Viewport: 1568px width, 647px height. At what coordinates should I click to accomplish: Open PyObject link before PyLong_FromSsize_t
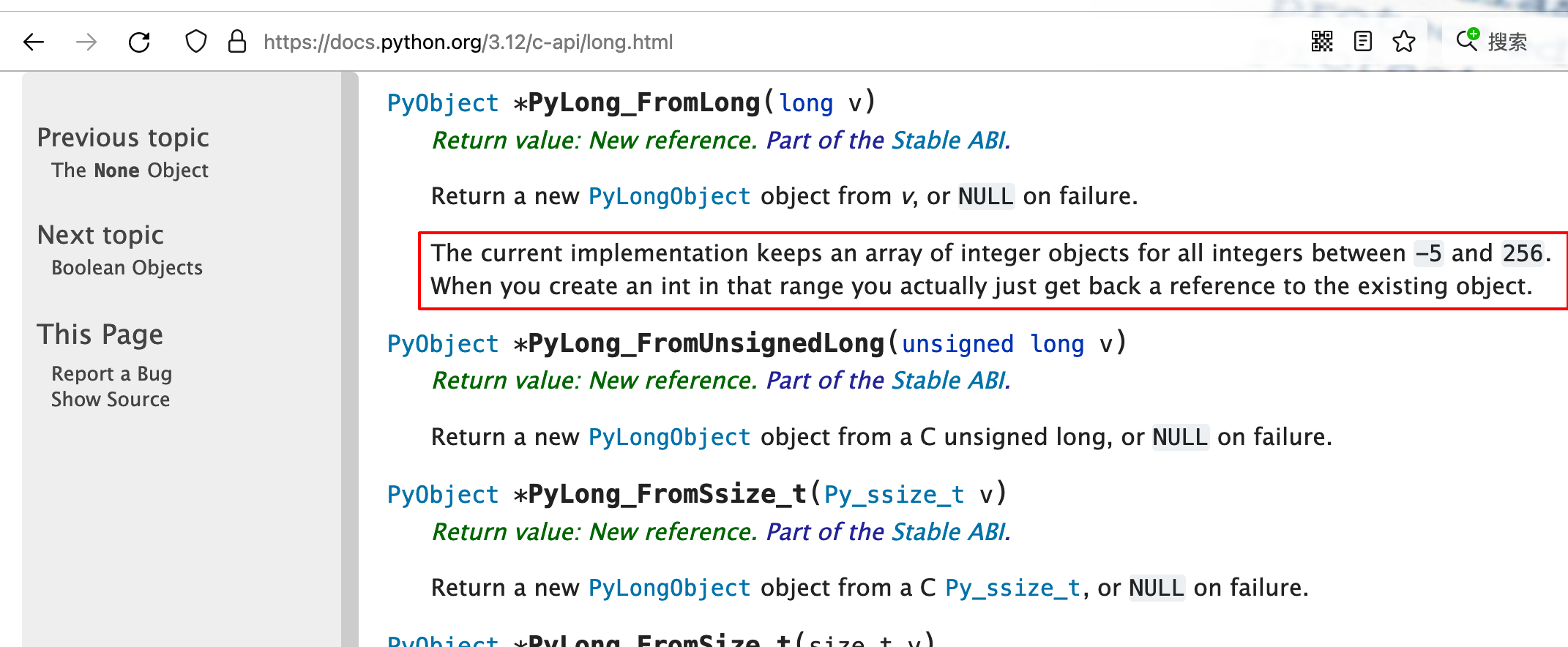443,495
